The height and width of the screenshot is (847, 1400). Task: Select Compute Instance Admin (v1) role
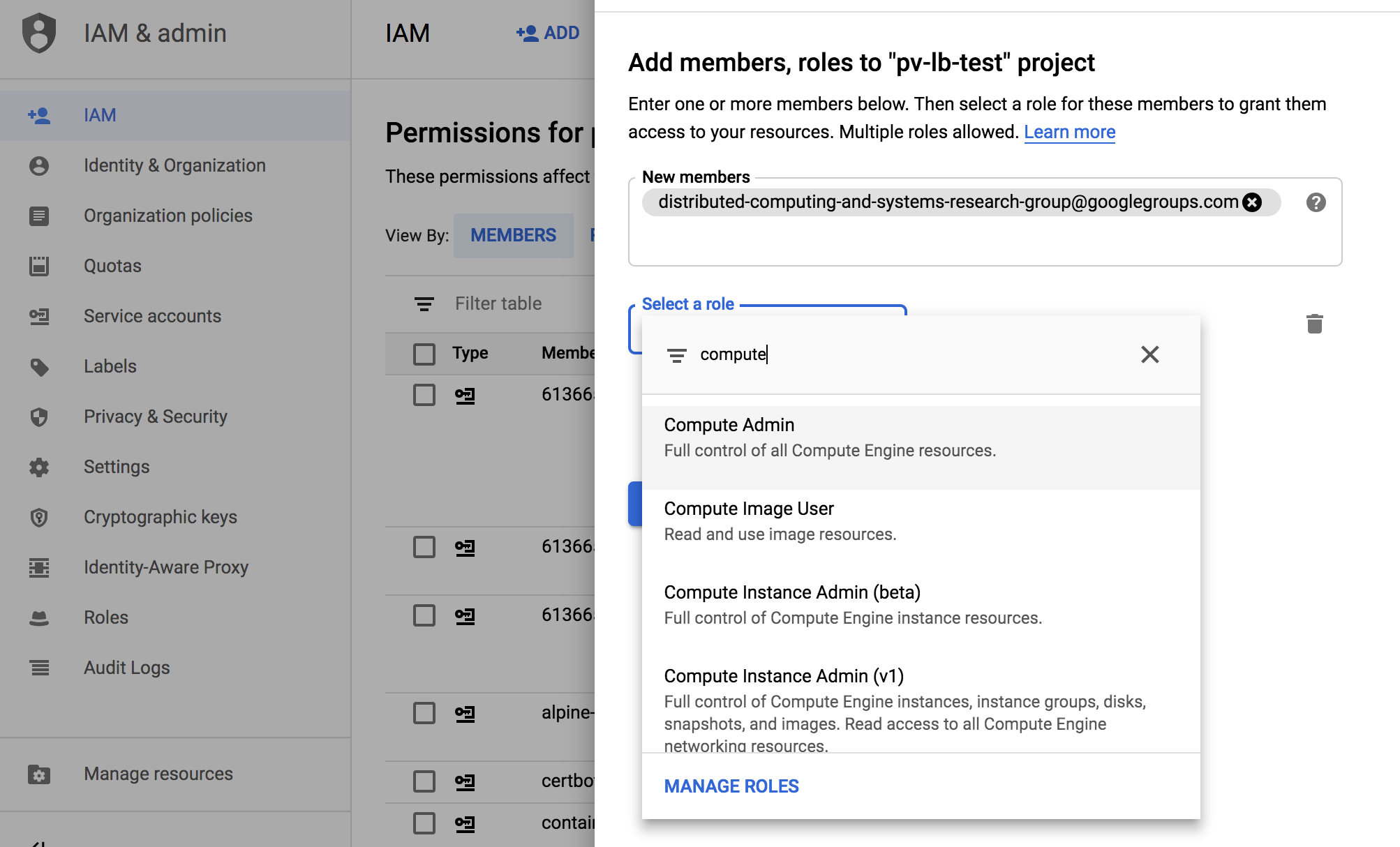tap(921, 705)
